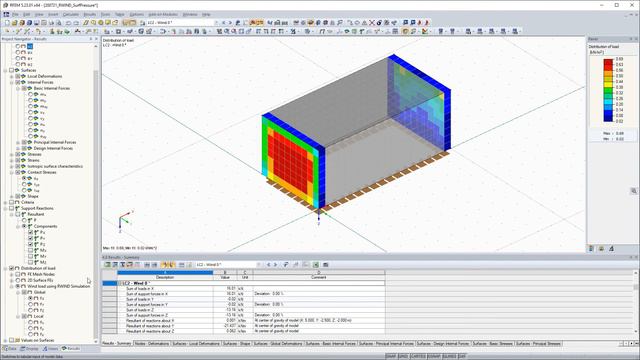
Task: Expand Principal Internal Forces tree node
Action: tap(18, 142)
